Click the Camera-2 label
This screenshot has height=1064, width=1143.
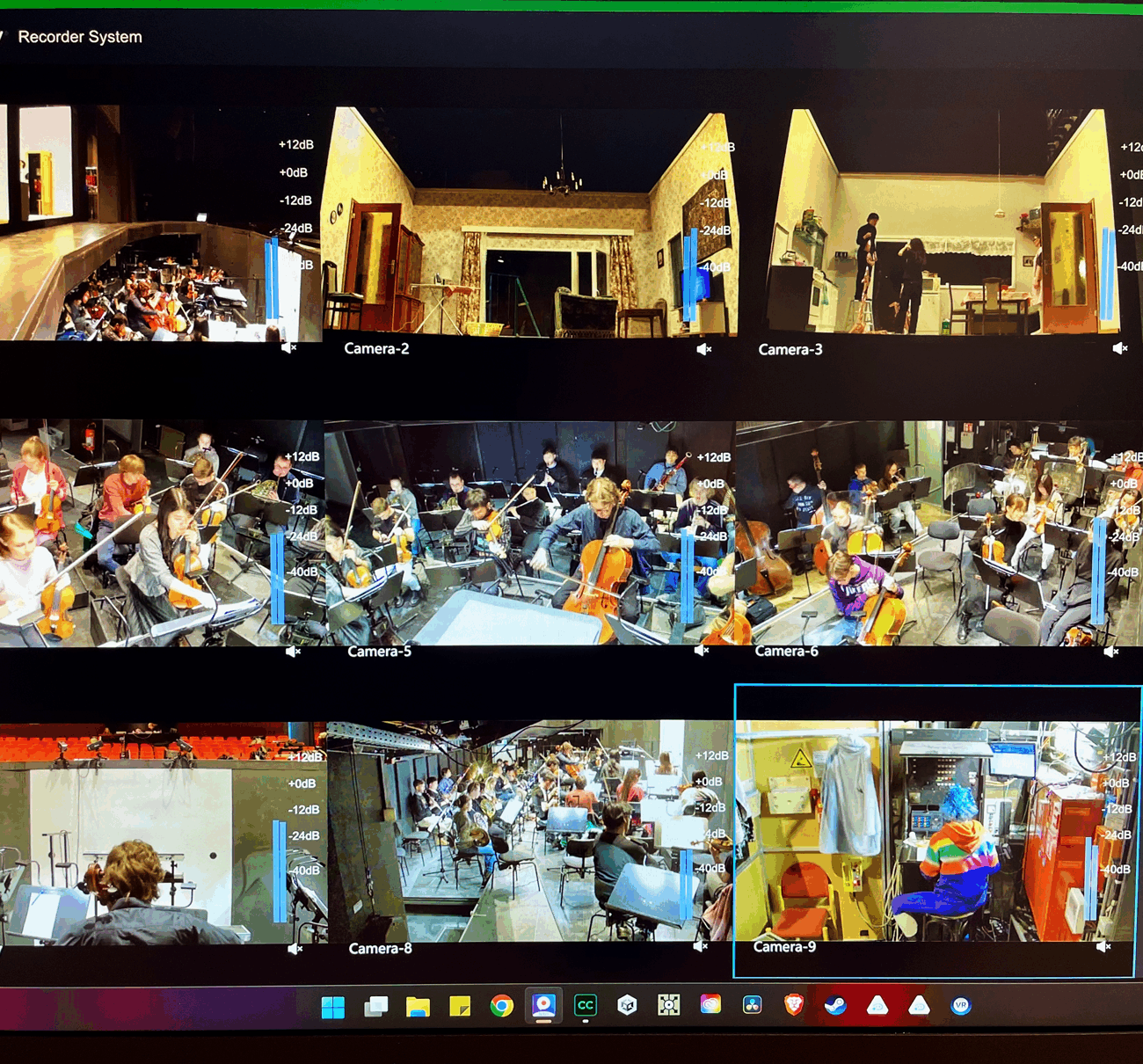point(376,349)
